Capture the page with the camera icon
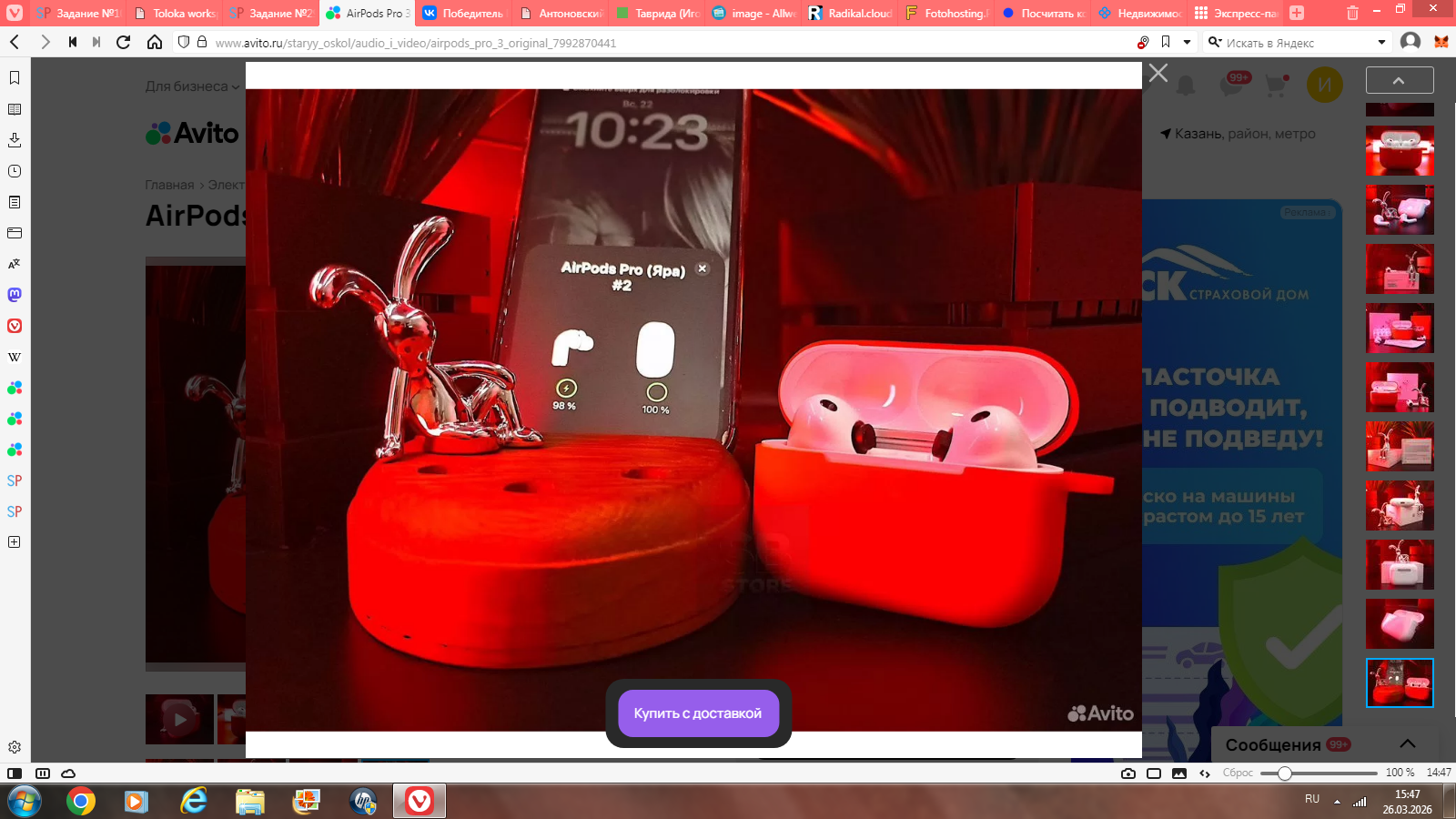 pos(1128,773)
